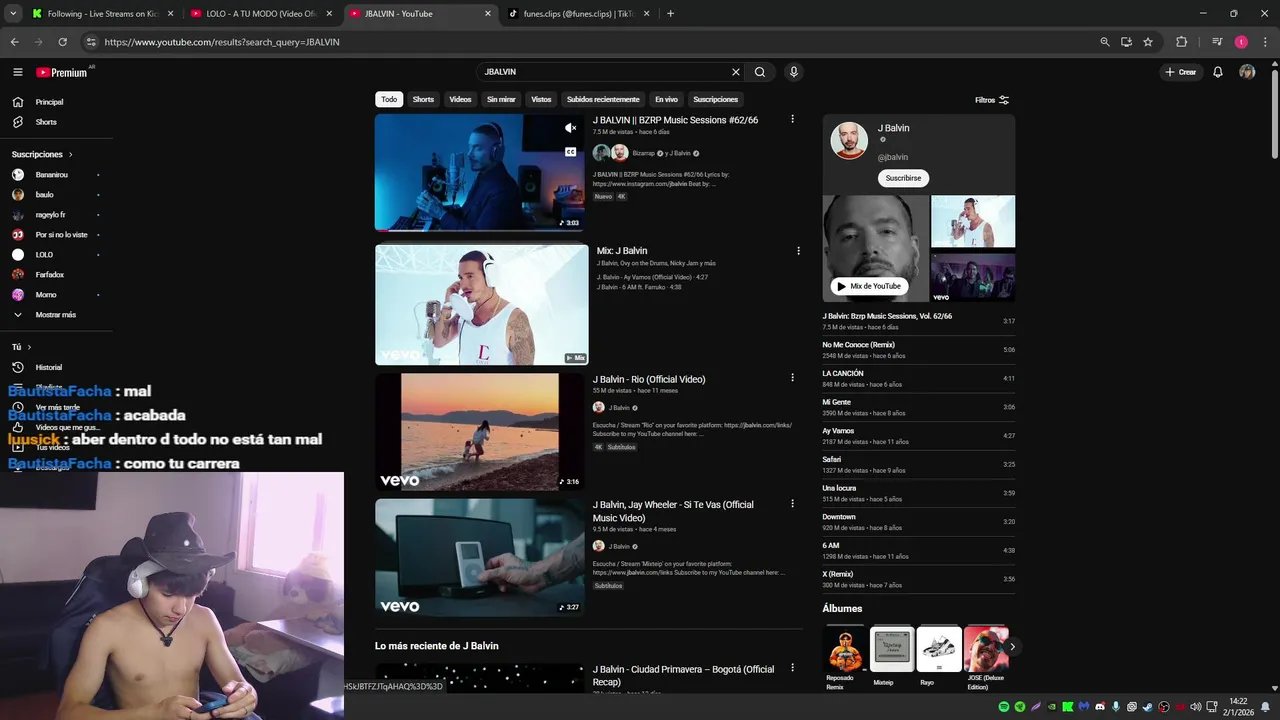The width and height of the screenshot is (1280, 720).
Task: Open YouTube notifications bell
Action: pyautogui.click(x=1218, y=72)
